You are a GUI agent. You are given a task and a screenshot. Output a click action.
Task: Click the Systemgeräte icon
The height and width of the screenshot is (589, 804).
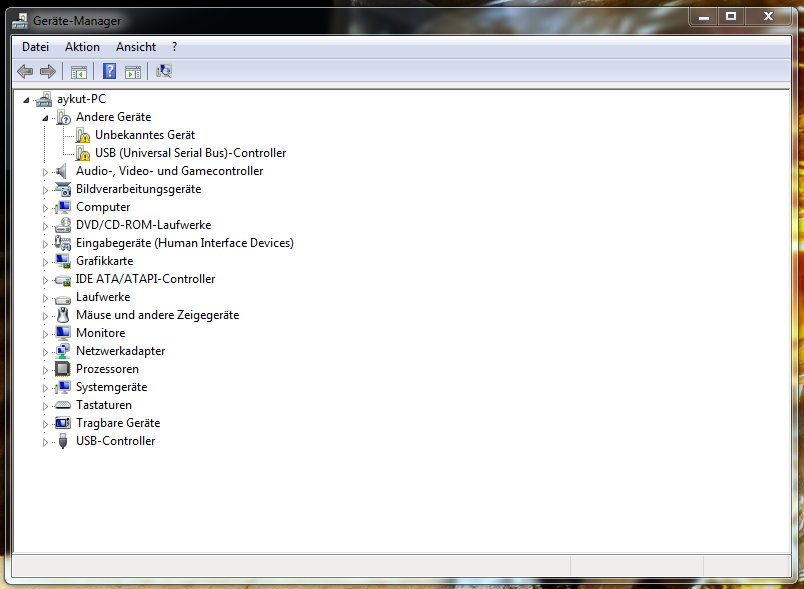pyautogui.click(x=63, y=387)
